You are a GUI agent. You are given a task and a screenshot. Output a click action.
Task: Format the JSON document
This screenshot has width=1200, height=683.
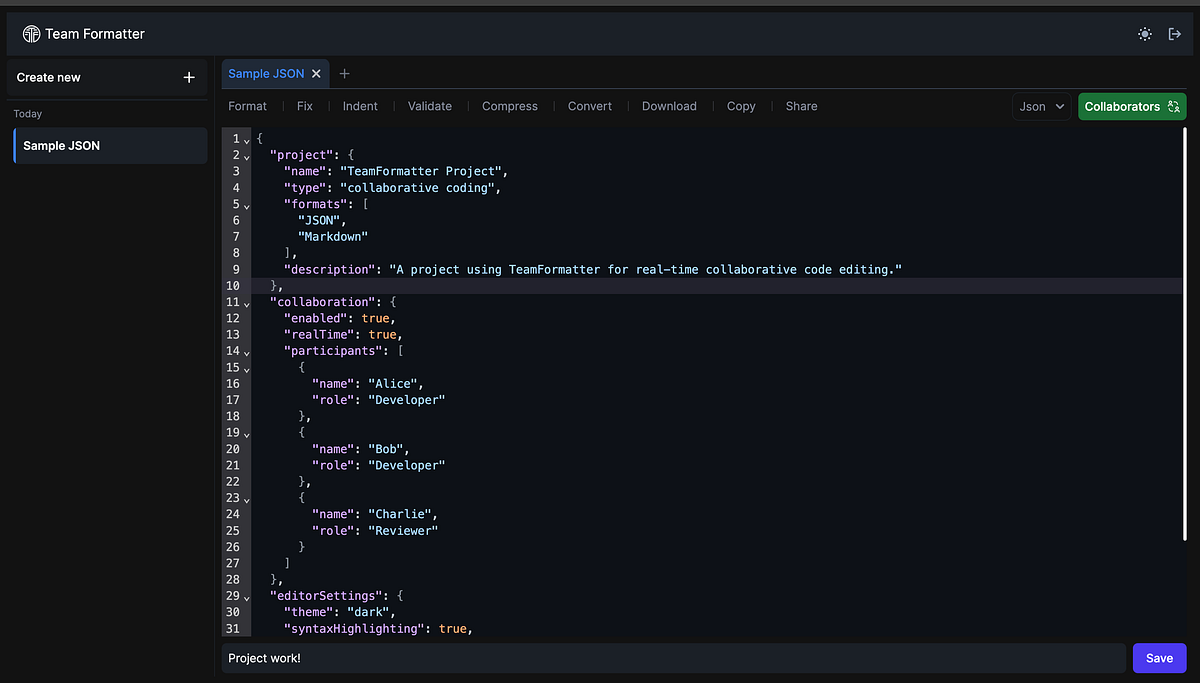pyautogui.click(x=247, y=106)
